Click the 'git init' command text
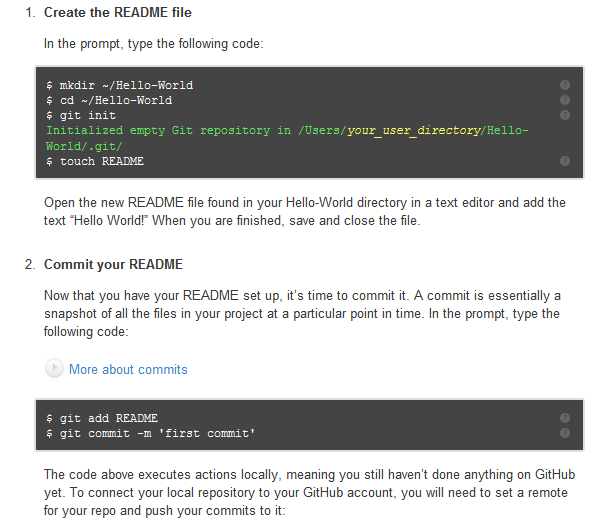 point(88,116)
